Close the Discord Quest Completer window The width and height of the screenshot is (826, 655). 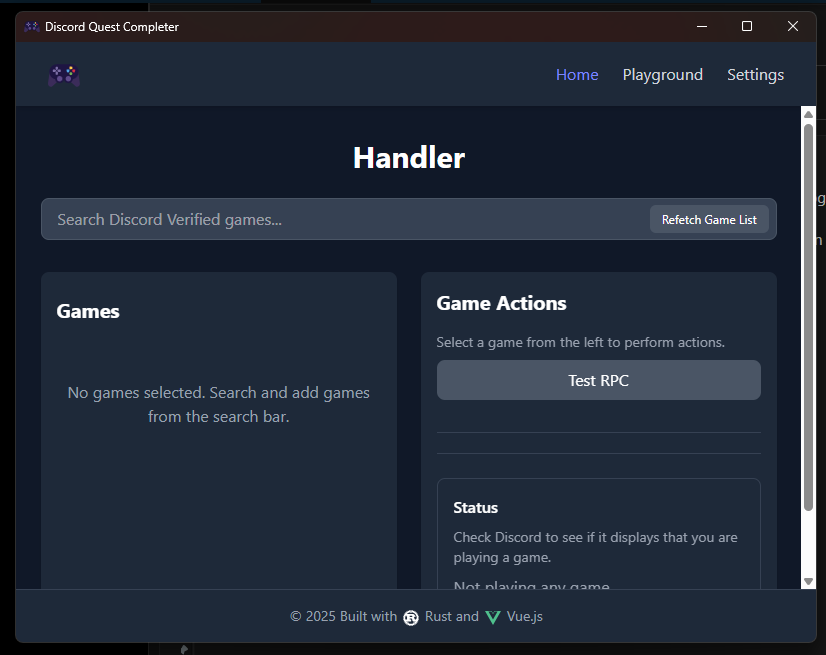[x=792, y=26]
